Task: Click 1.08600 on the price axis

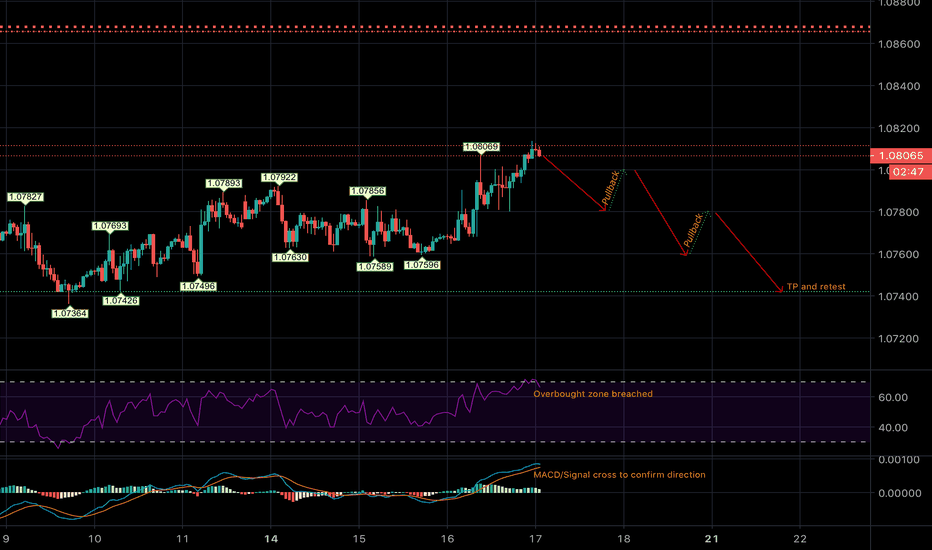Action: (x=899, y=44)
